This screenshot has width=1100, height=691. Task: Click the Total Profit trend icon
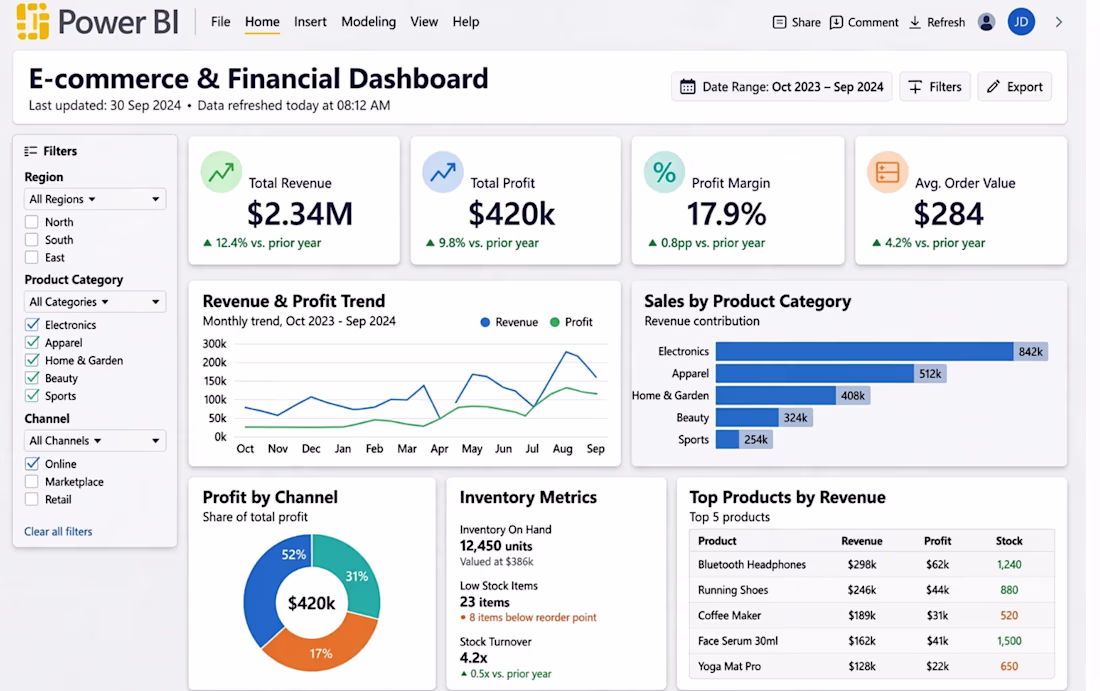point(443,172)
